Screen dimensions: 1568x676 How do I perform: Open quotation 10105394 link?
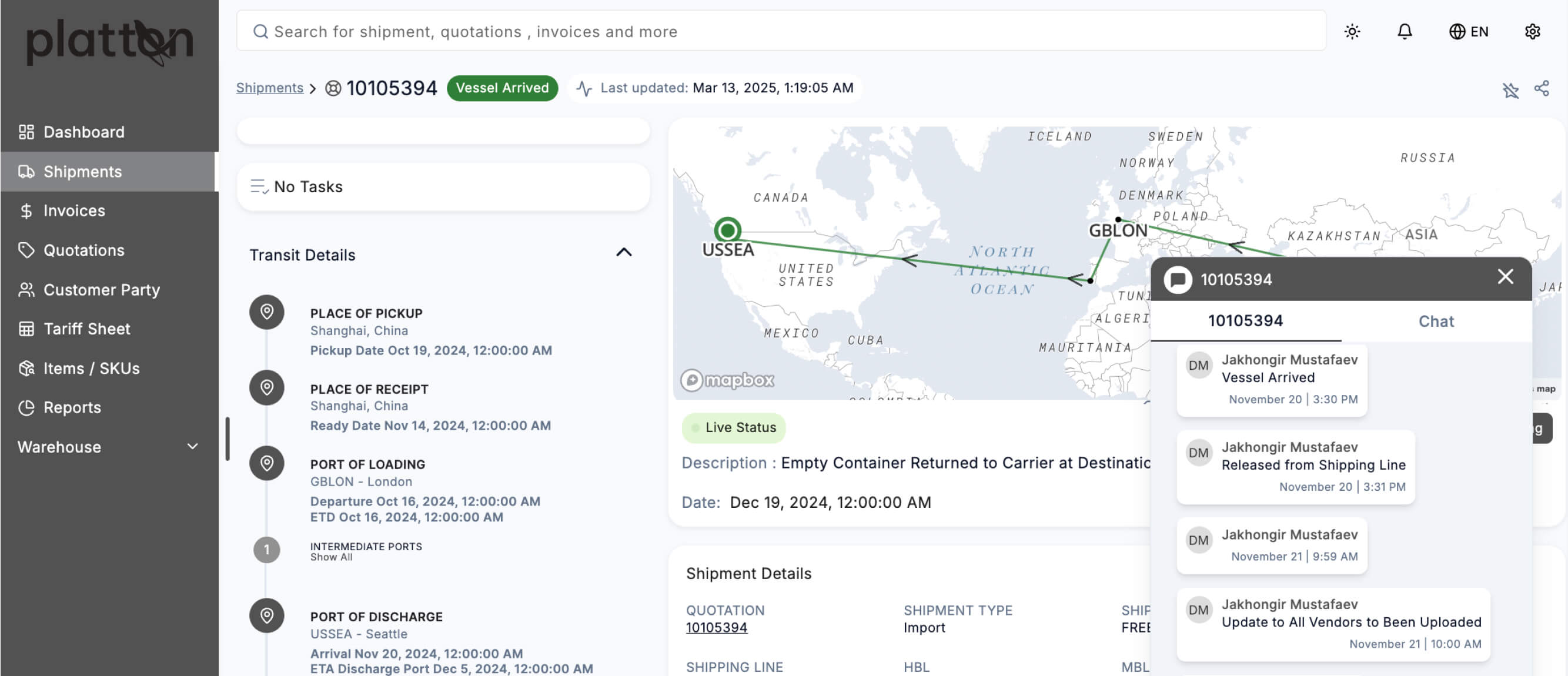click(x=716, y=627)
